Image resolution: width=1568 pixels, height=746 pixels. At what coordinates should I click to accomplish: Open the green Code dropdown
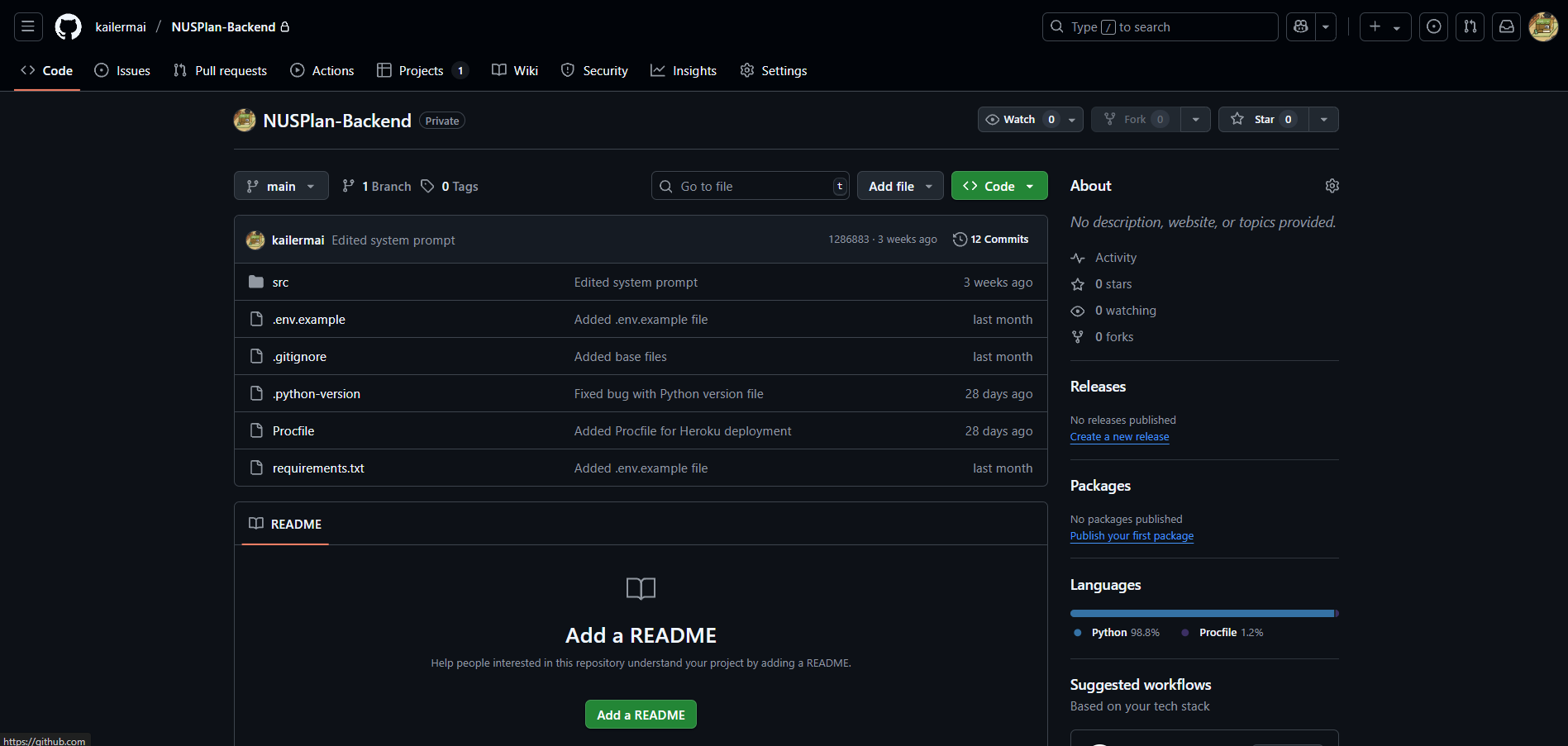point(998,186)
